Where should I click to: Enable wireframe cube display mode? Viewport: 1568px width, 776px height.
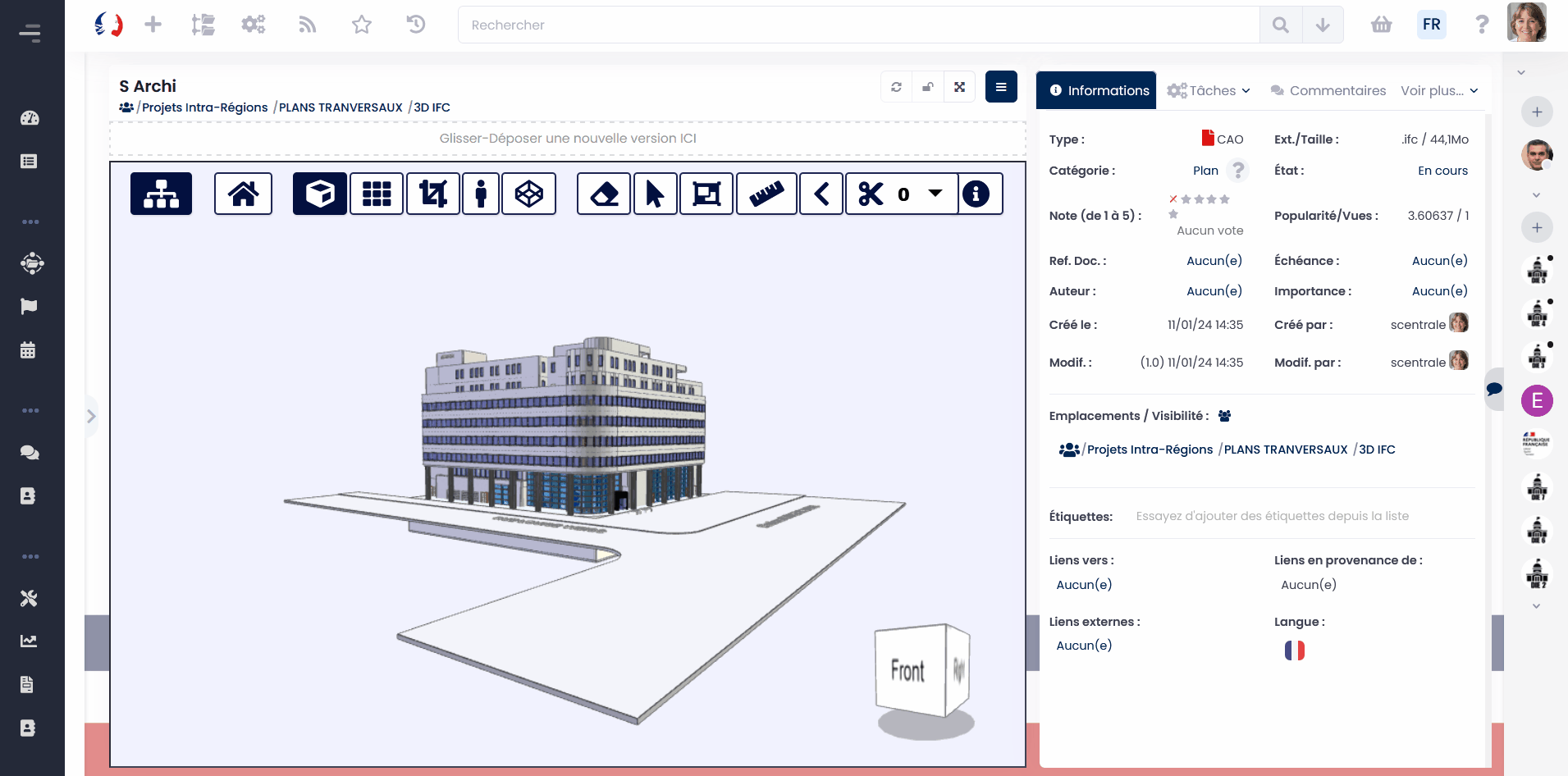528,194
